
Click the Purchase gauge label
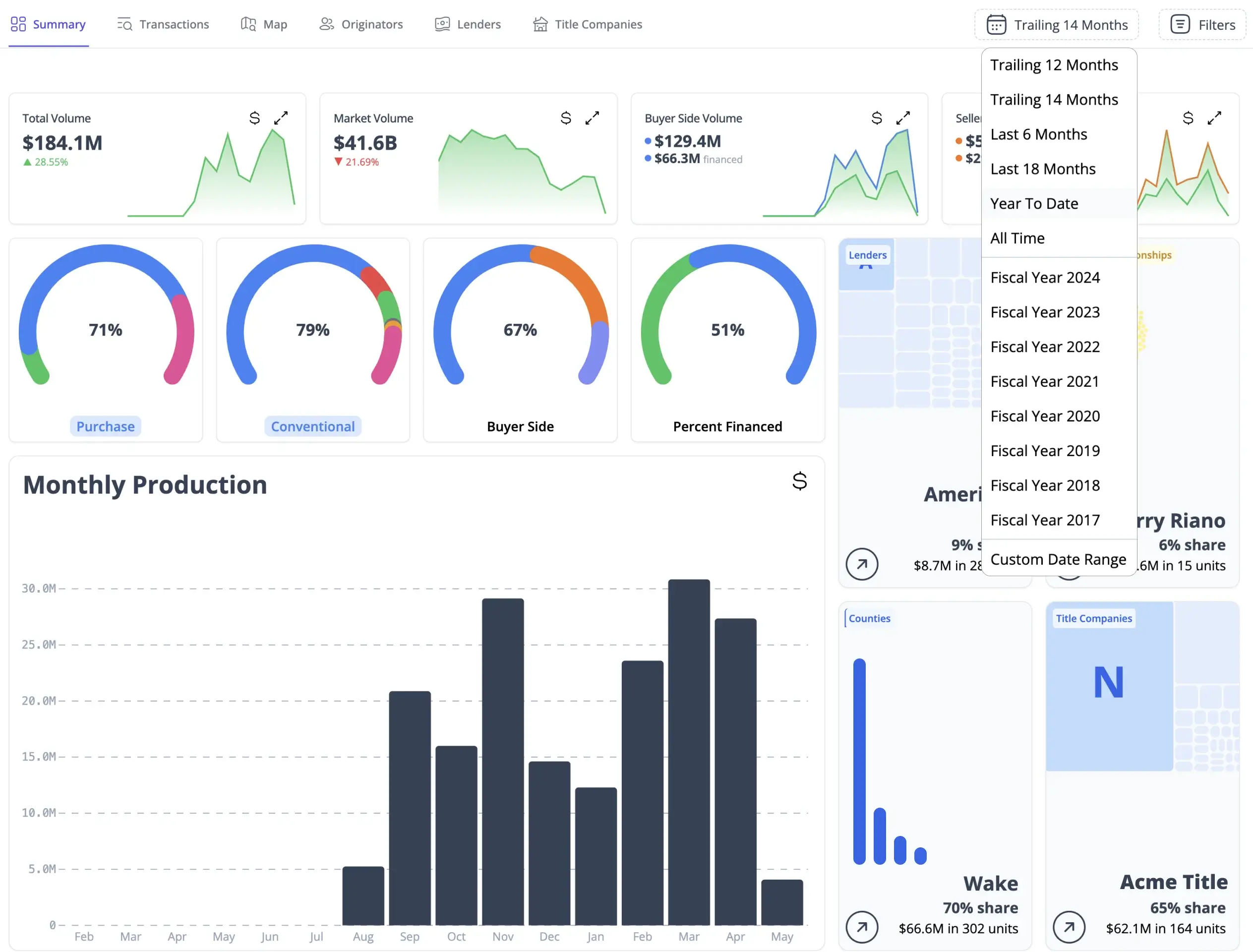(106, 427)
